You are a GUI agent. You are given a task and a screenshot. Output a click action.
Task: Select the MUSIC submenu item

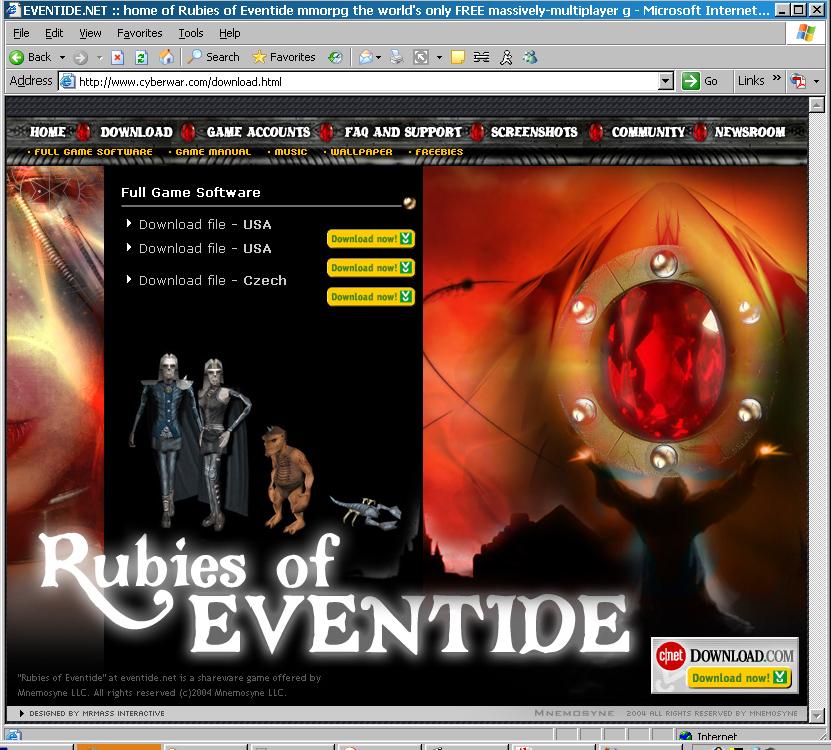[290, 152]
